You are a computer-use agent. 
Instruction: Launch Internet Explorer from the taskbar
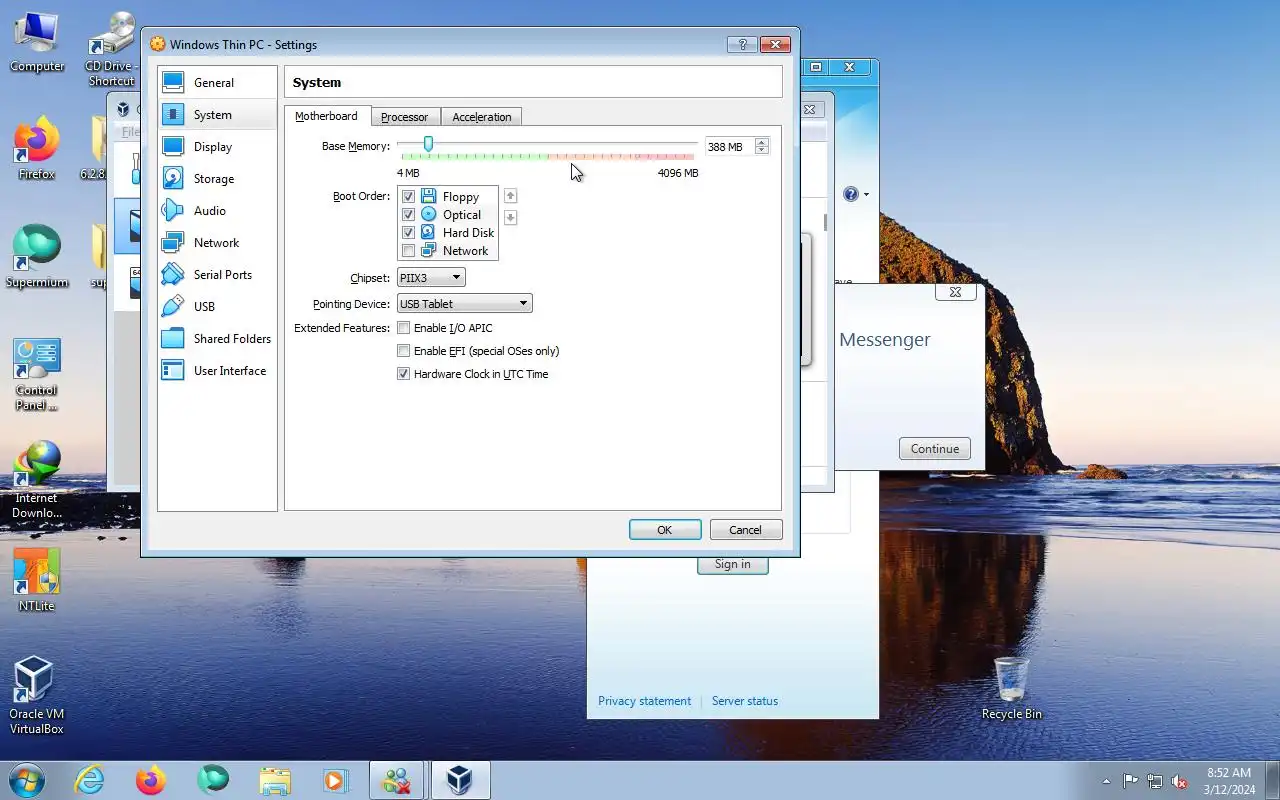[90, 780]
